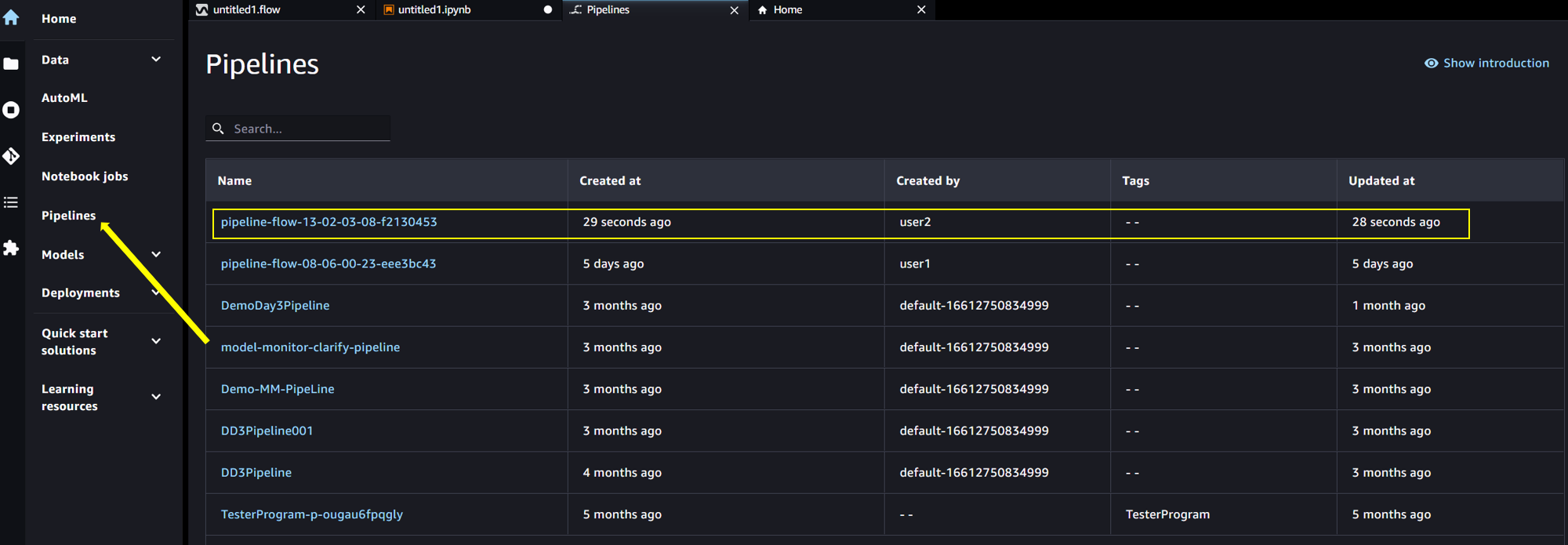The image size is (1568, 545).
Task: Open TesterProgram-p-ougau6fpqgly link
Action: [x=312, y=514]
